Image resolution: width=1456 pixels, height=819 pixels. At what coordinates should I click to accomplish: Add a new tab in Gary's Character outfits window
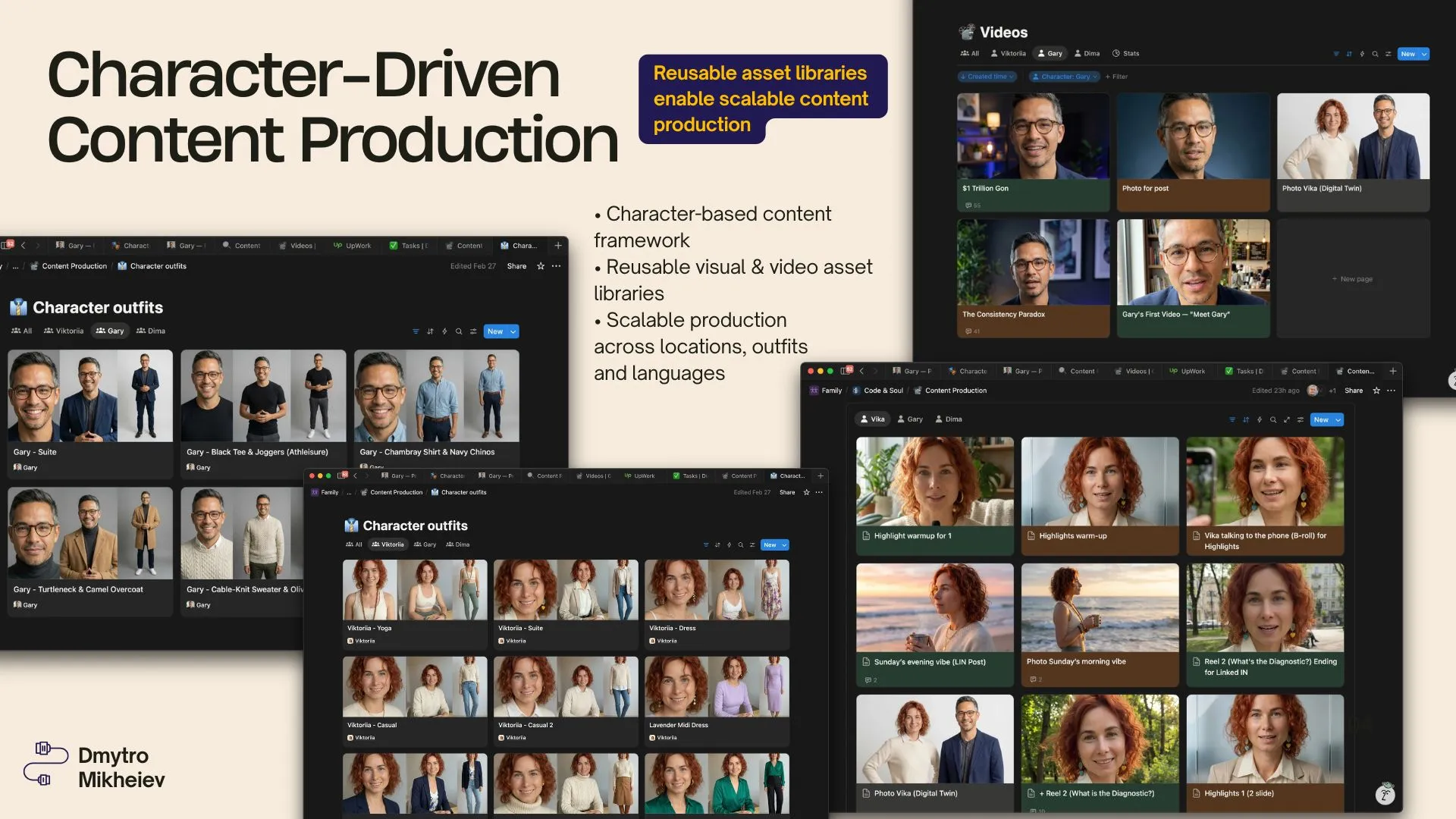coord(558,246)
